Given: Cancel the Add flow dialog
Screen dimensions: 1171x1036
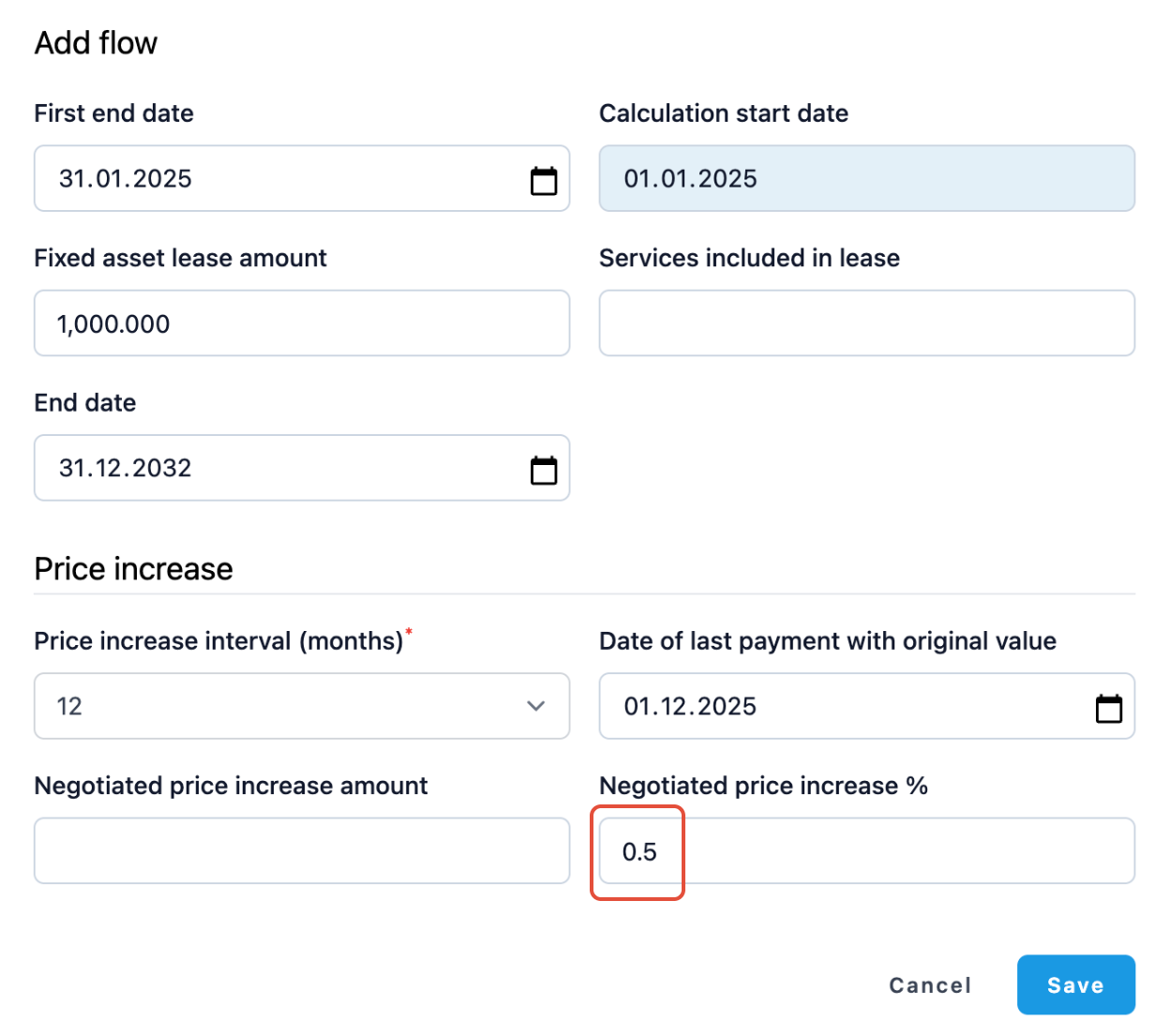Looking at the screenshot, I should [x=929, y=984].
